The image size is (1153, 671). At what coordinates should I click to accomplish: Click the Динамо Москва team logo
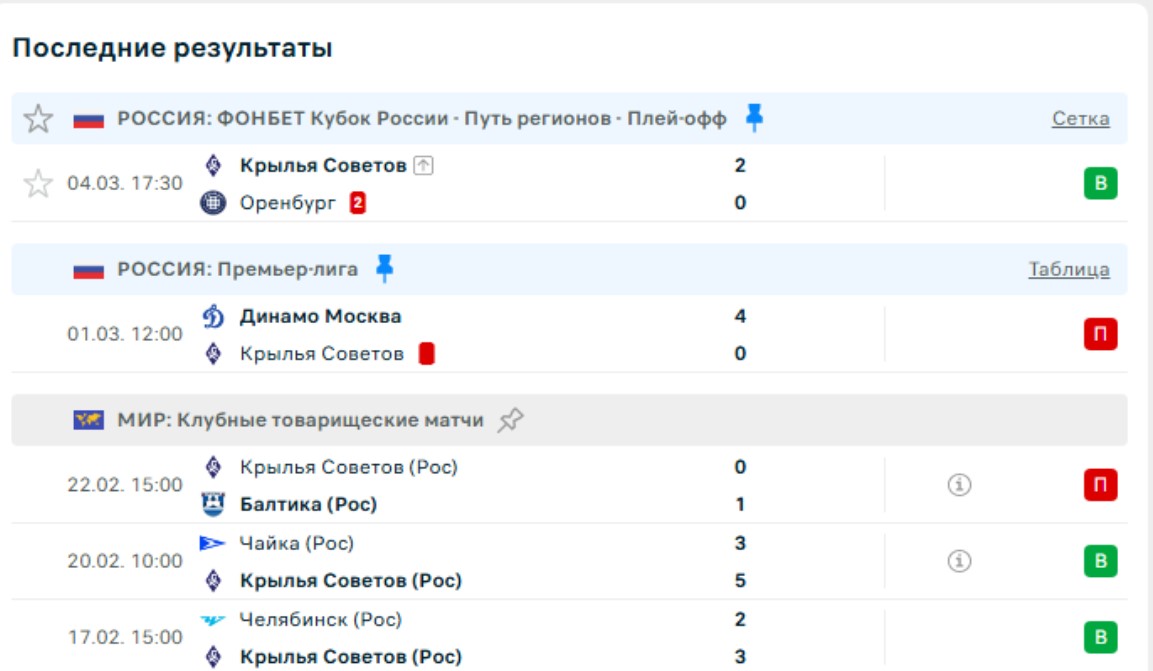point(213,317)
